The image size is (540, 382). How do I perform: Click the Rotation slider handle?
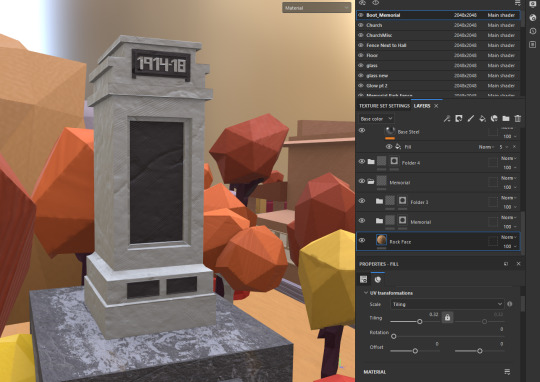click(x=394, y=336)
